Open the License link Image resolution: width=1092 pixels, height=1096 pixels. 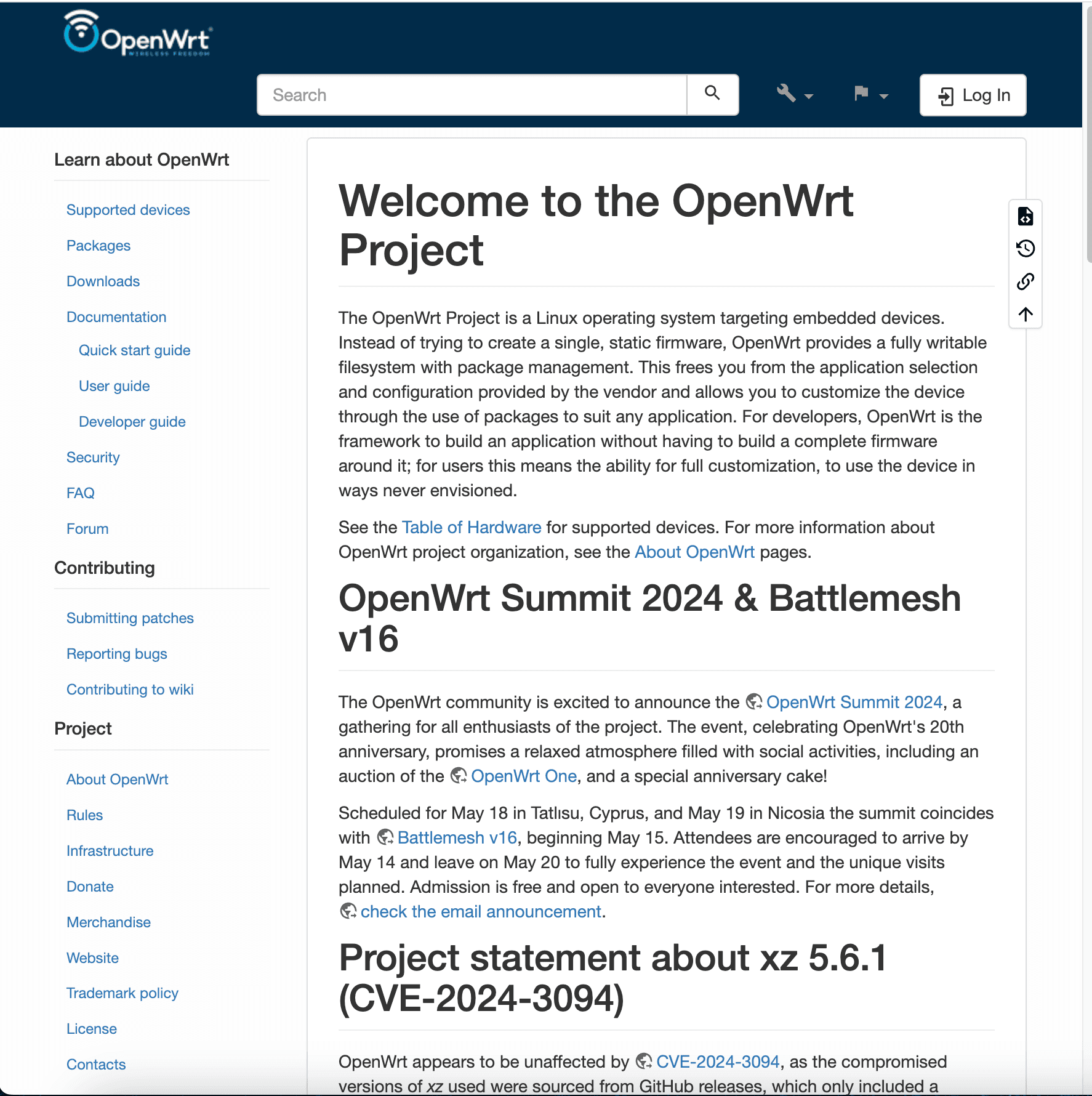[x=92, y=1029]
